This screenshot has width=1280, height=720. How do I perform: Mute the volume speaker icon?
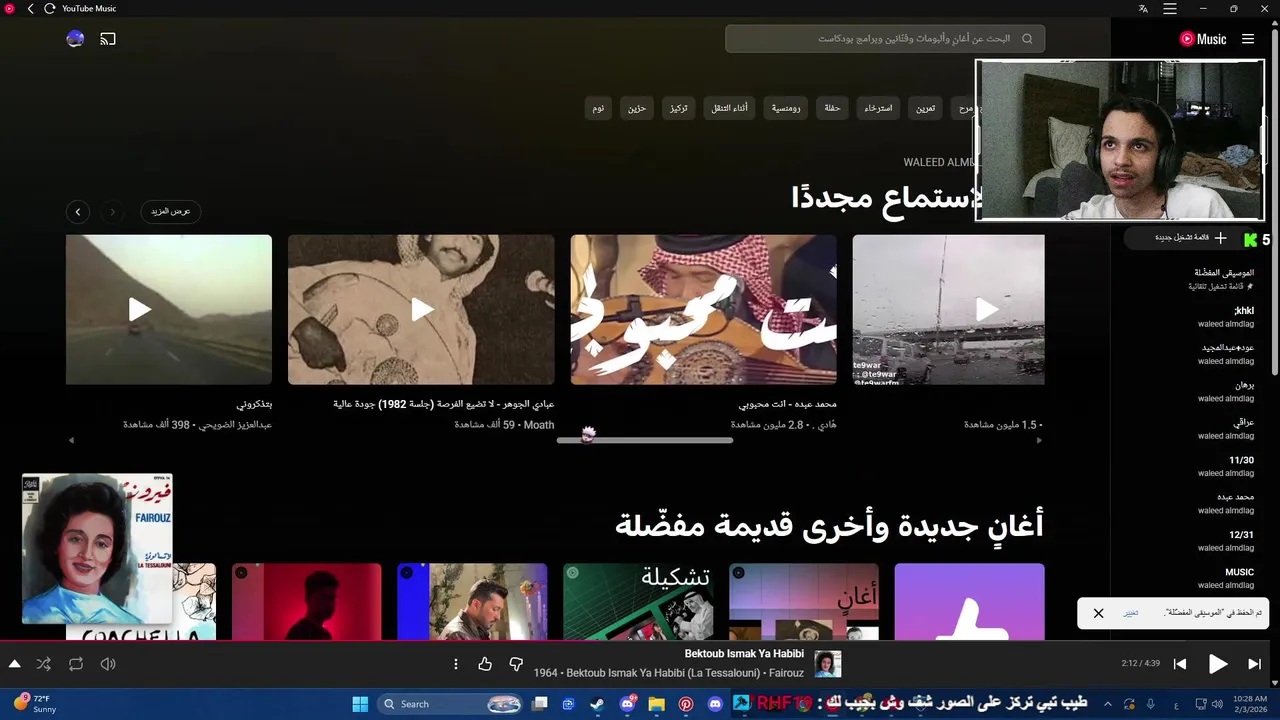coord(108,664)
